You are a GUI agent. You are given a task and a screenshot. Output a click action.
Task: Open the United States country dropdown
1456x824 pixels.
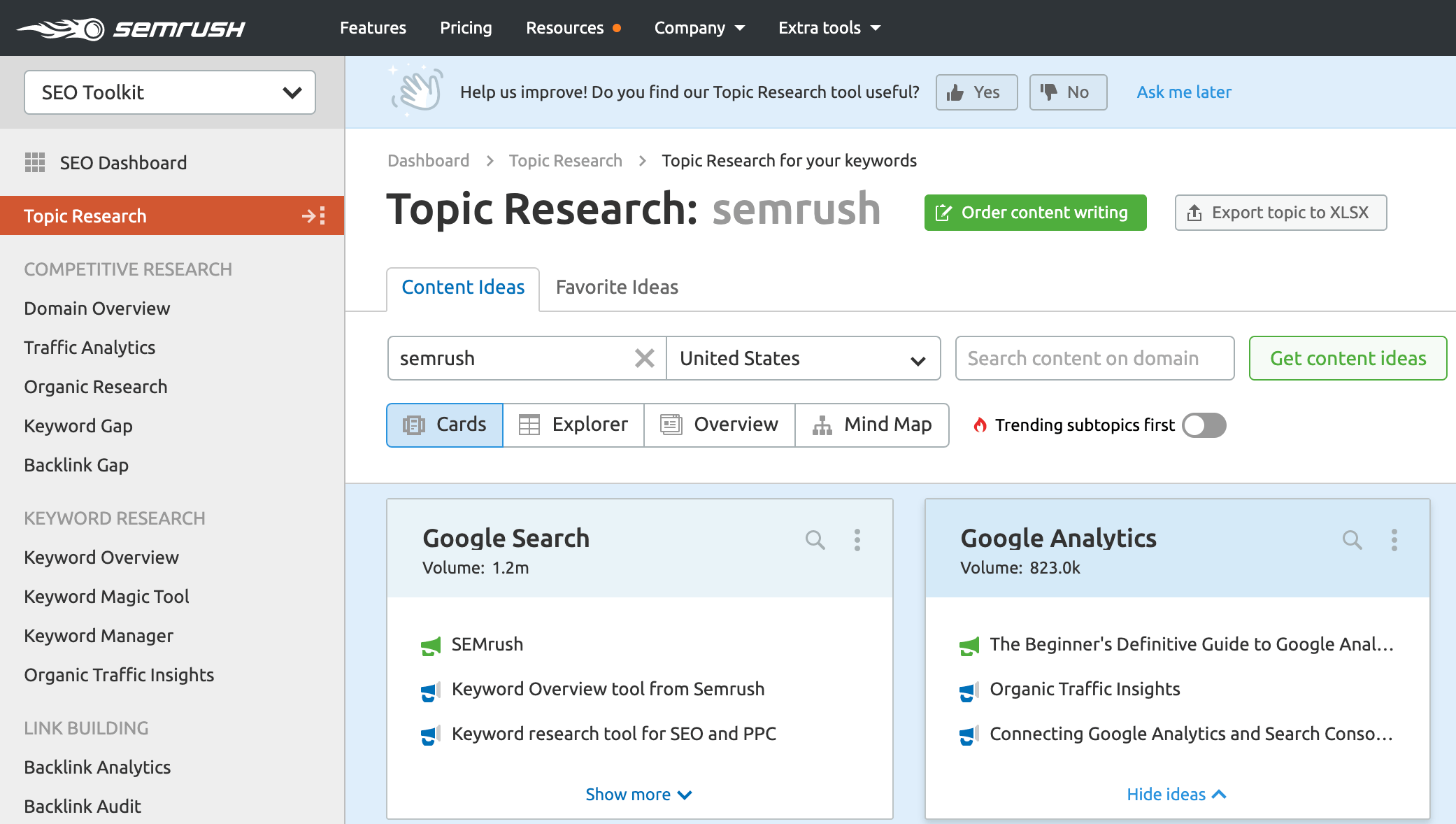803,358
